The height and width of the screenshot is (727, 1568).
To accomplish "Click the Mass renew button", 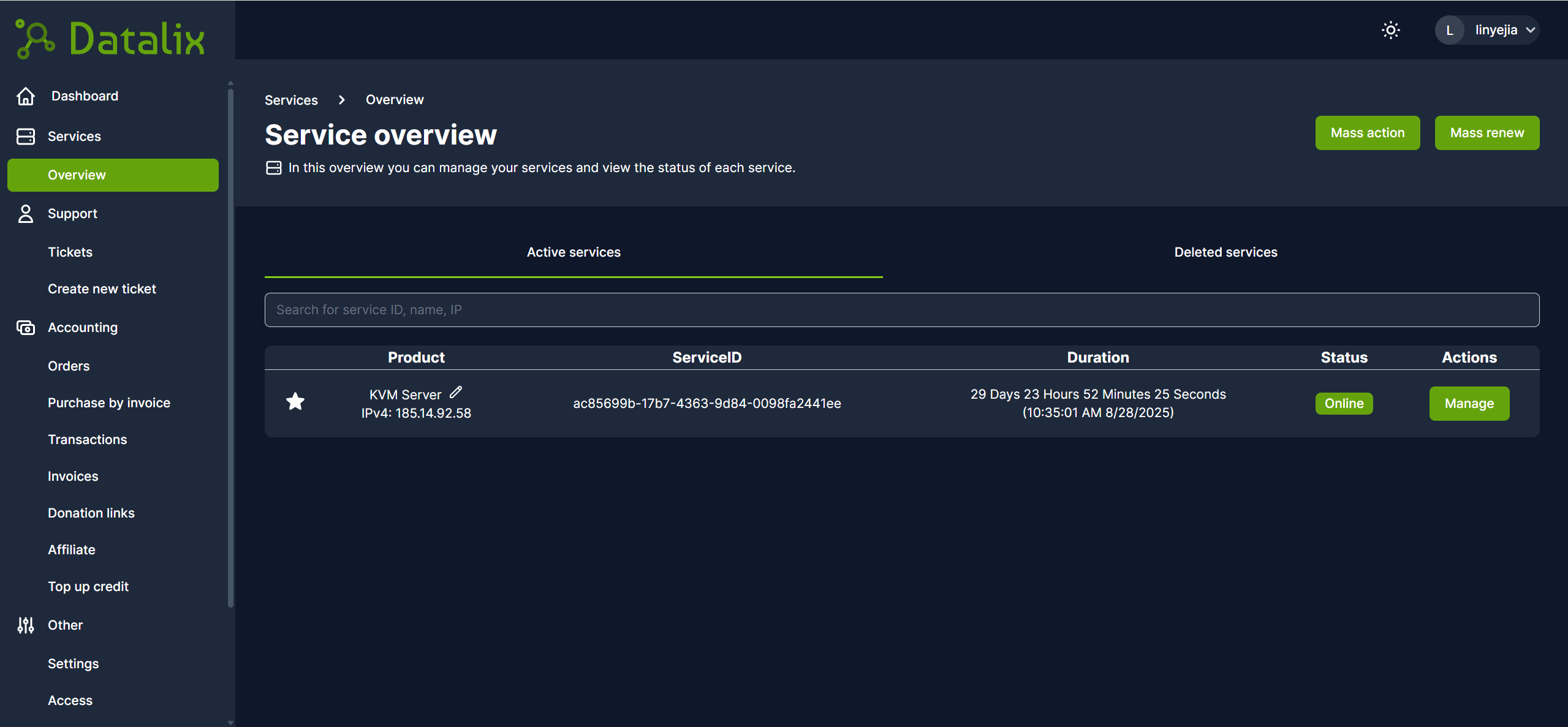I will (x=1487, y=133).
